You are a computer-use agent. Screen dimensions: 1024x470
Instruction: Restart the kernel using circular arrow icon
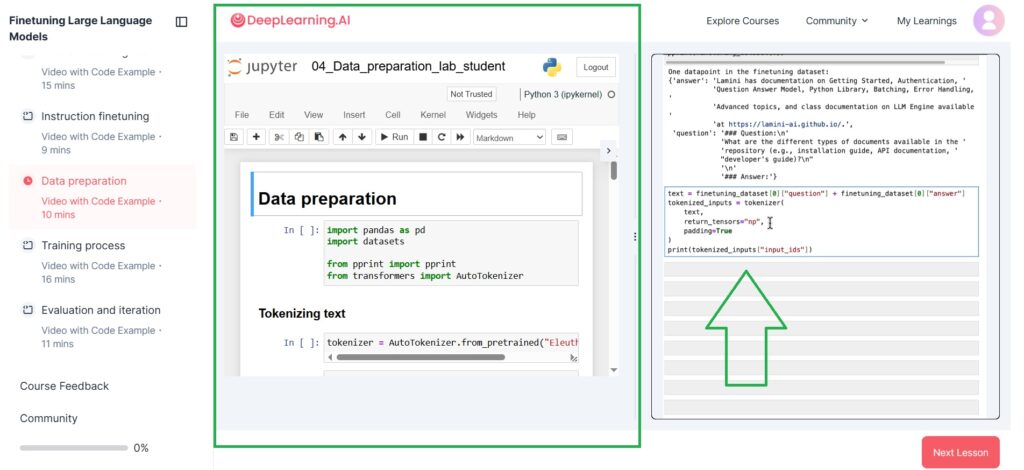(441, 137)
